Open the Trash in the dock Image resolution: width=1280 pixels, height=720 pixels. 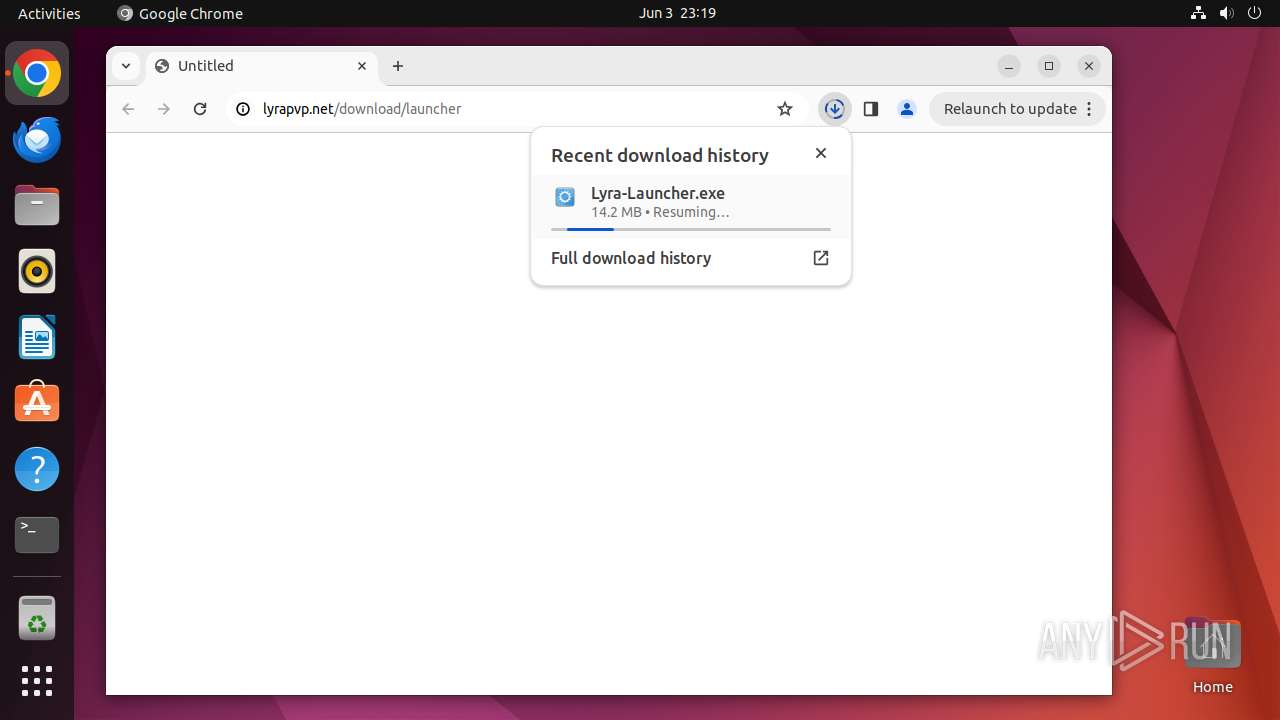37,618
